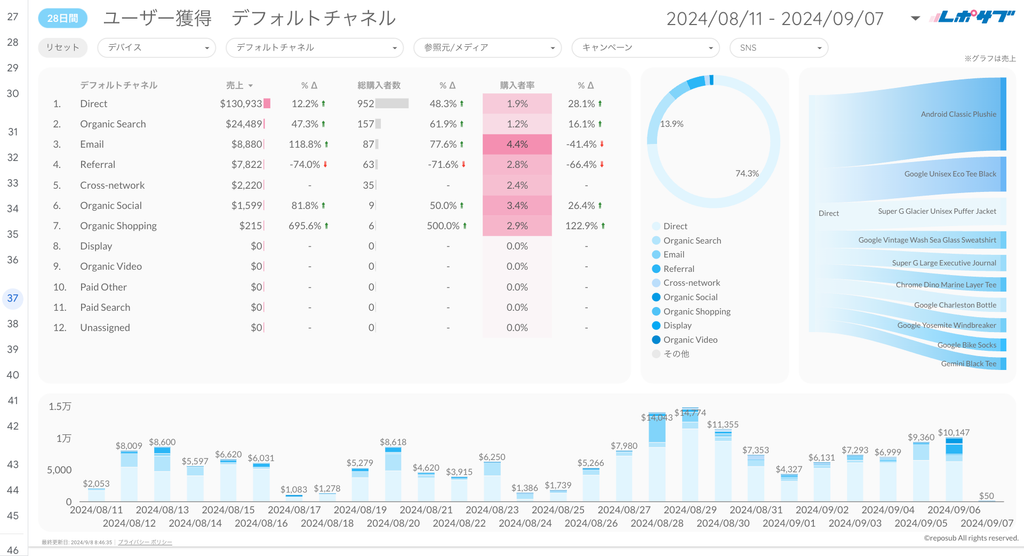Click the 28日間 period button
1024x556 pixels.
pos(63,18)
